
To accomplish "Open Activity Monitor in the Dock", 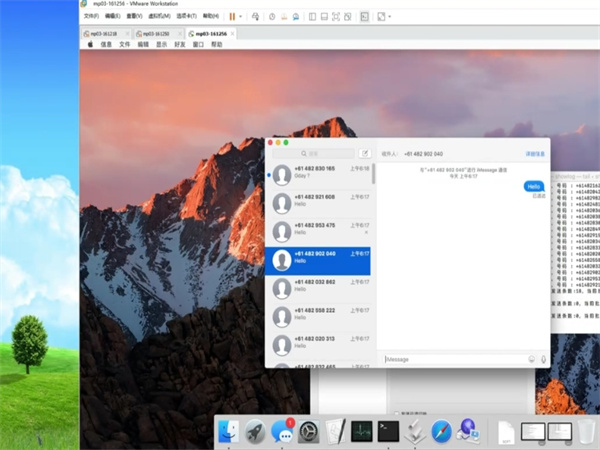I will 361,432.
